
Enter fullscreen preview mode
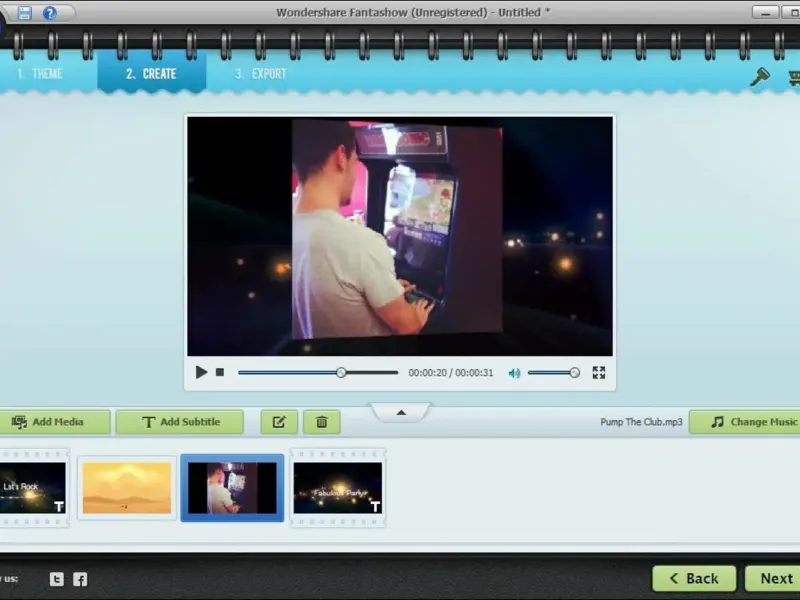point(598,372)
